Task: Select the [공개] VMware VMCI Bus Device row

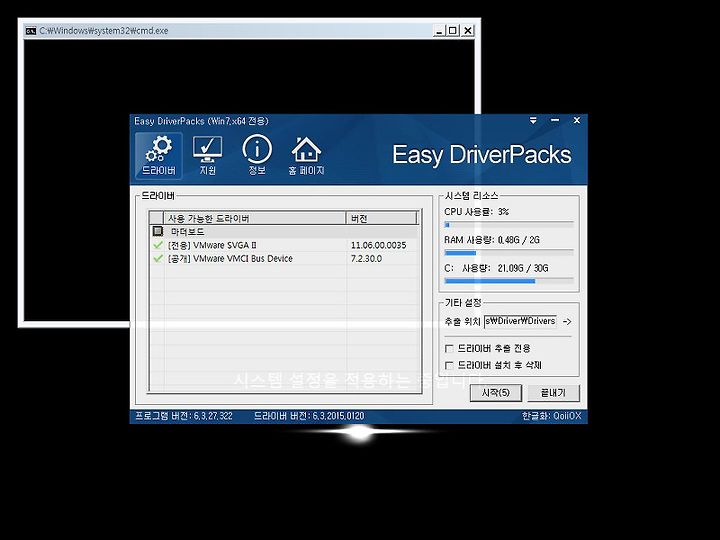Action: [284, 259]
